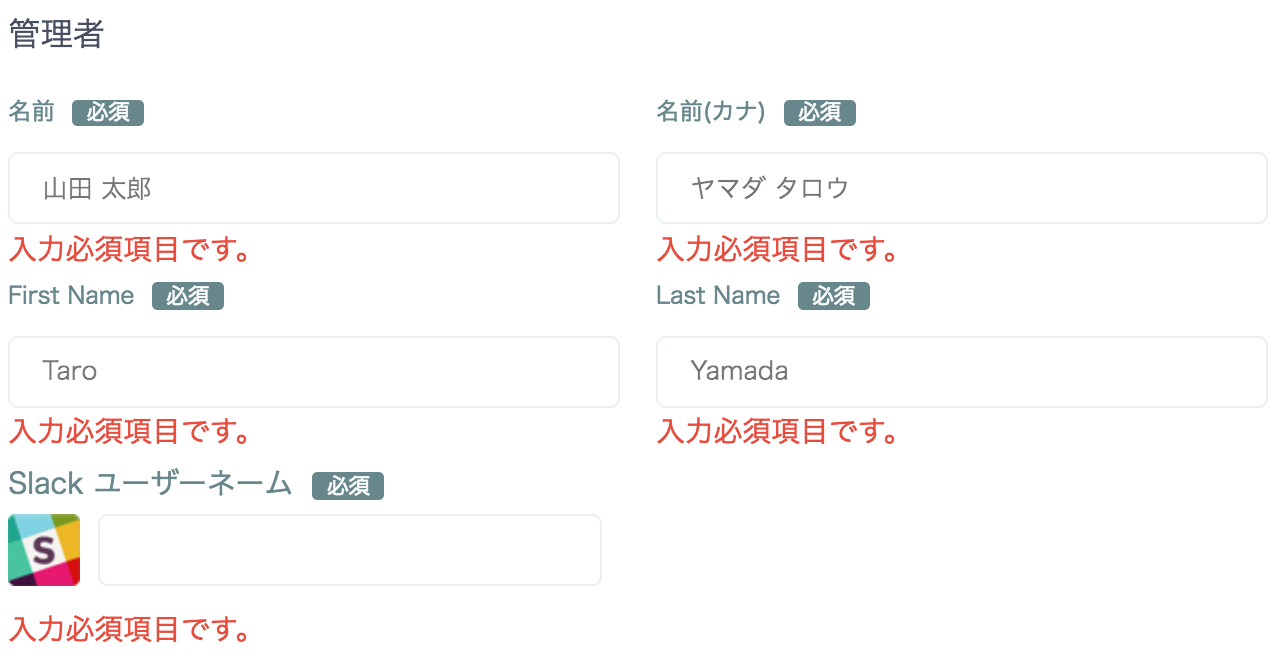This screenshot has width=1282, height=658.
Task: Click the error message below the Last Name field
Action: pyautogui.click(x=777, y=432)
